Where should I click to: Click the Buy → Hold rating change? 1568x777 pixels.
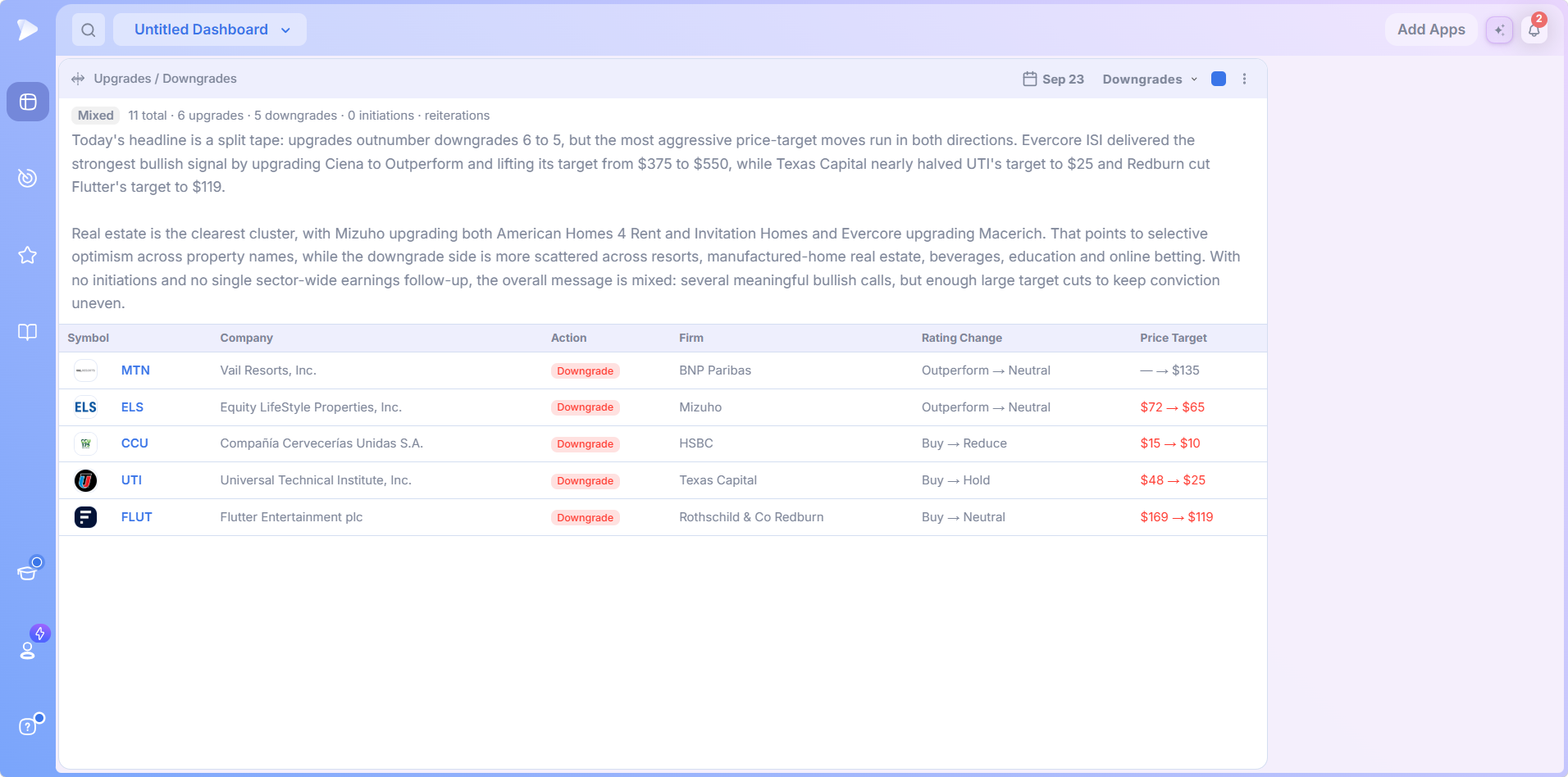(955, 480)
